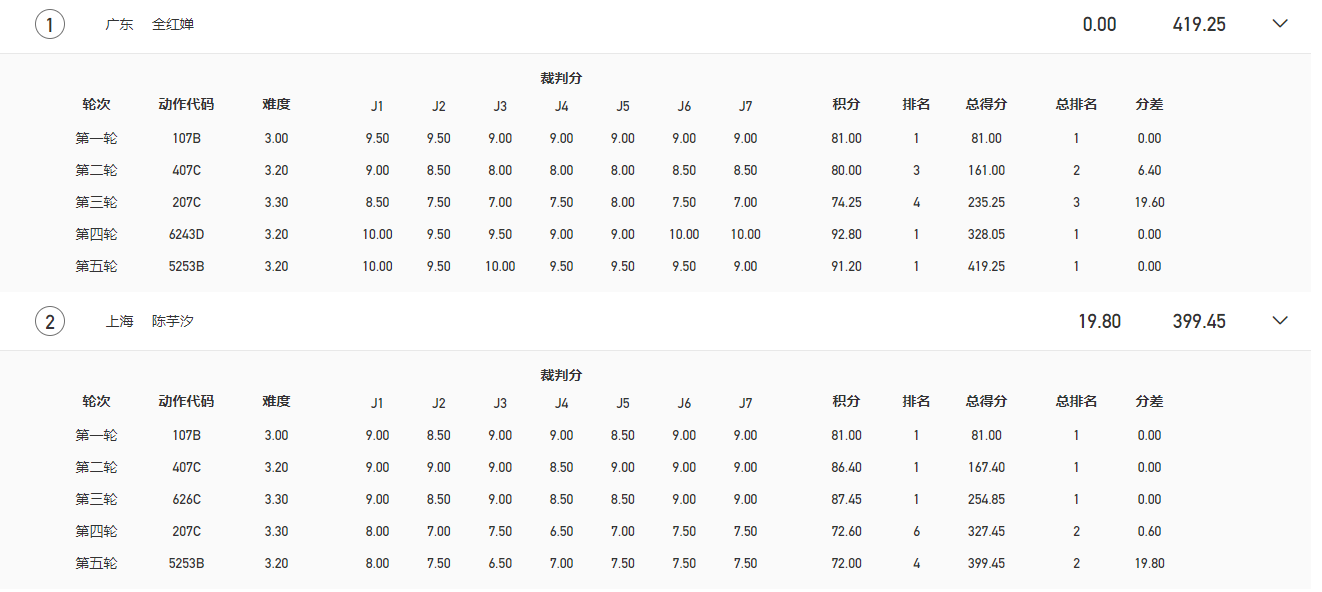Click 裁判分 heading in 全红婵's table
This screenshot has width=1322, height=592.
pos(561,78)
